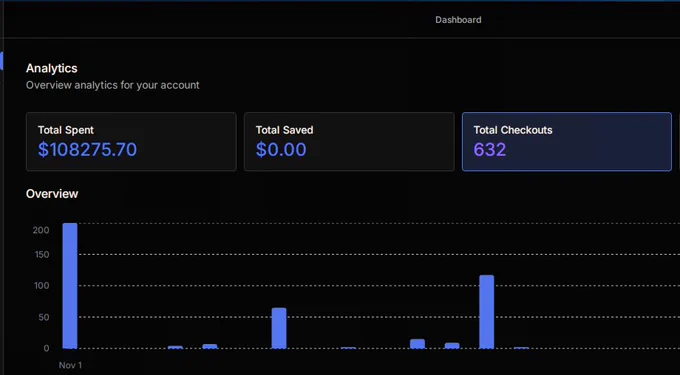Open the Total Saved card

click(x=349, y=142)
